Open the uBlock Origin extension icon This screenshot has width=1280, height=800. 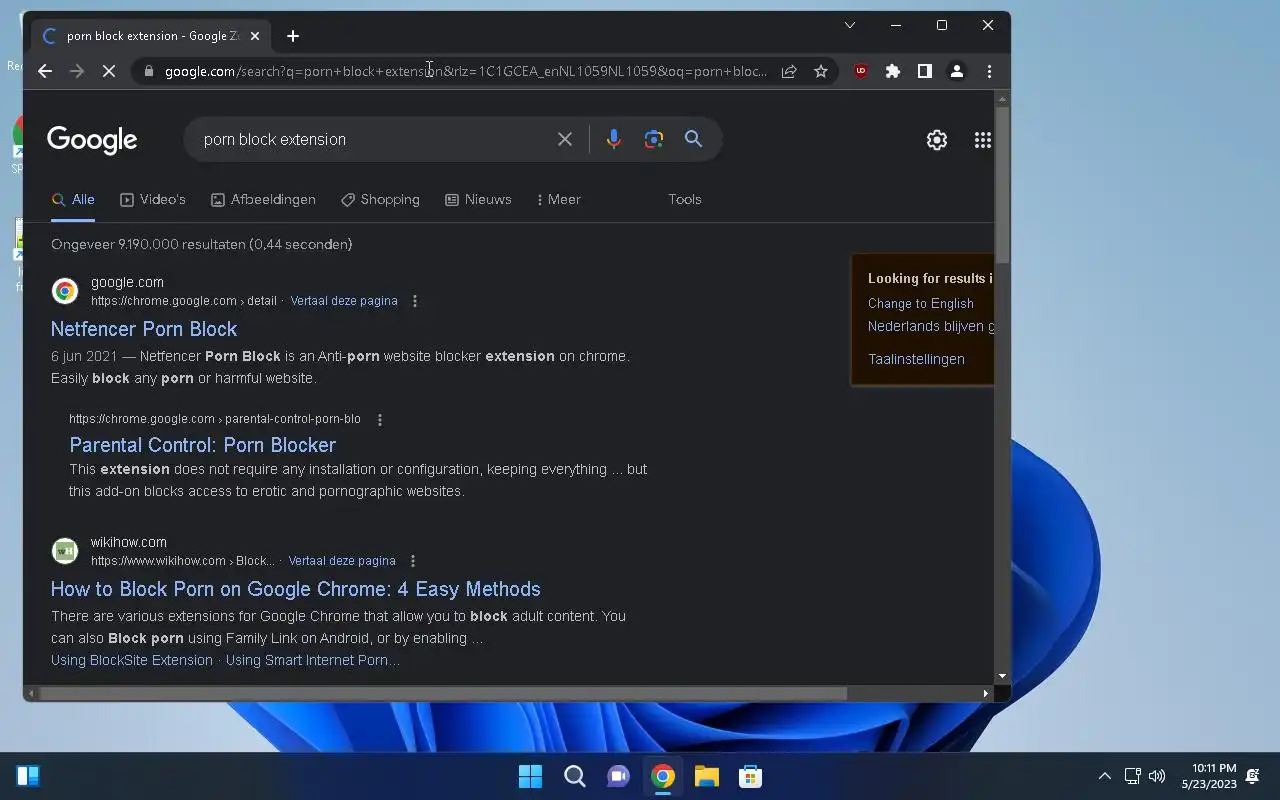(861, 71)
